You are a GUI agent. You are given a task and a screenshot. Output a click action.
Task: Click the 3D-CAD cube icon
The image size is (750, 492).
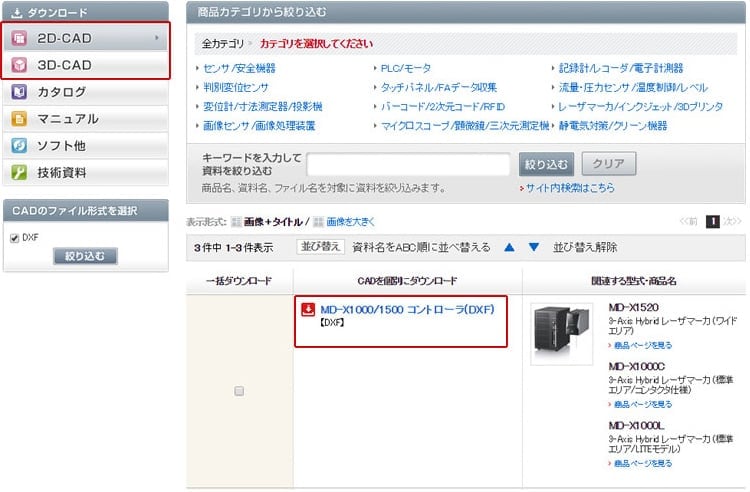point(19,65)
